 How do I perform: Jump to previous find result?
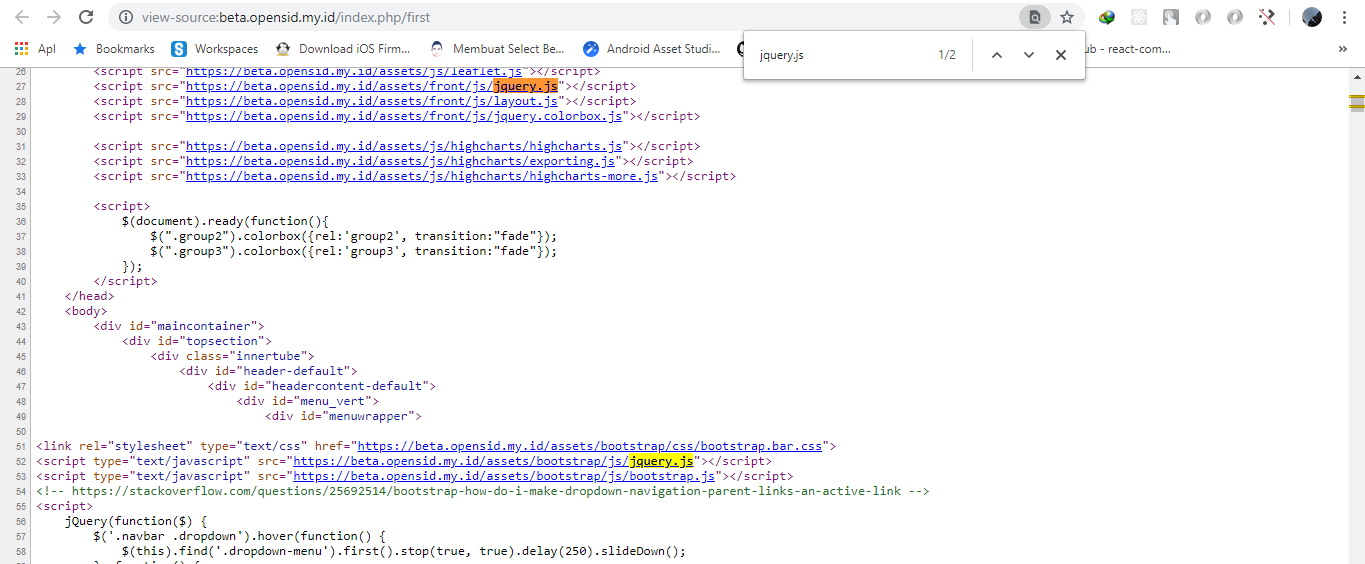click(996, 55)
